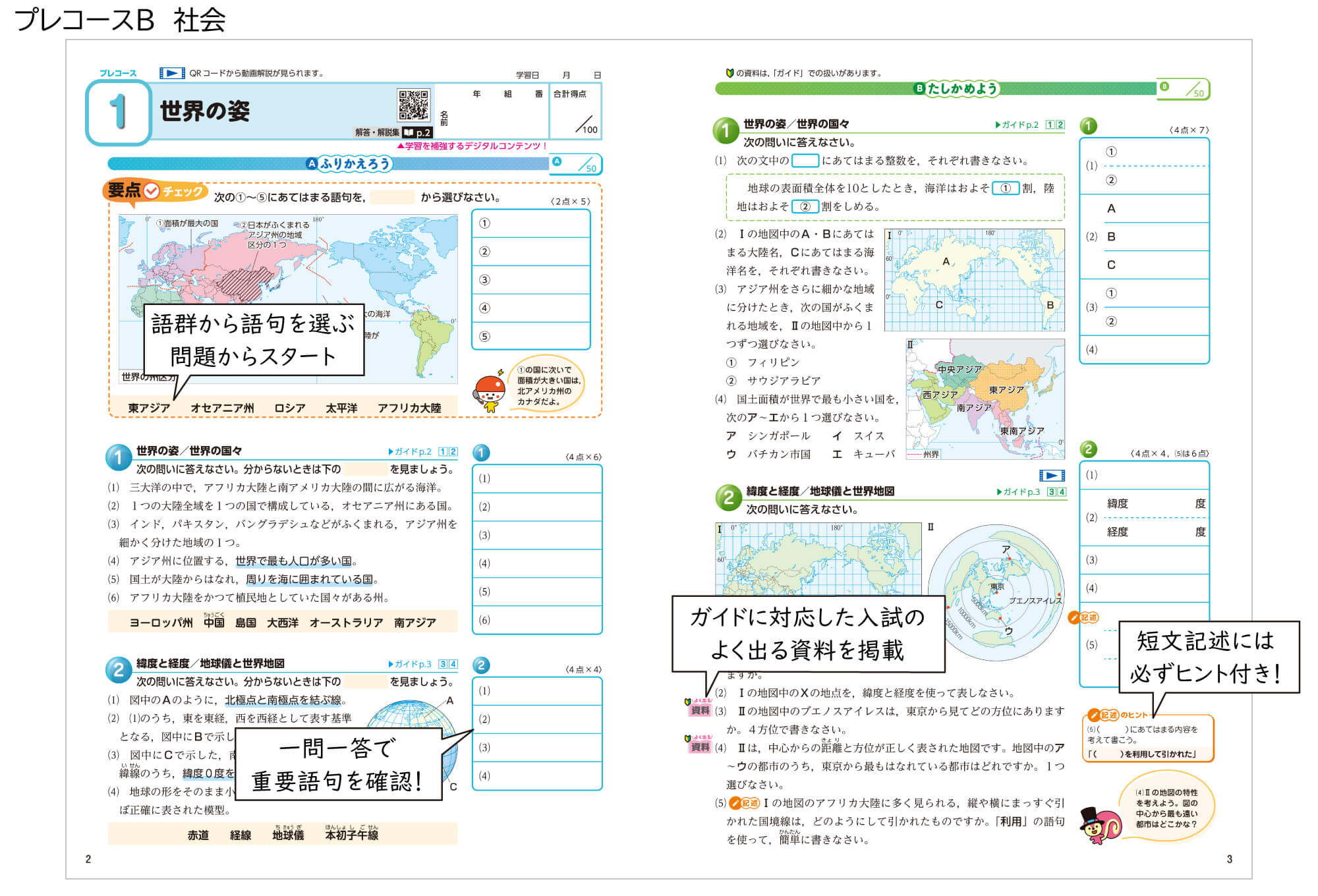Image resolution: width=1318 pixels, height=896 pixels.
Task: Click the large number 1 chapter badge
Action: 119,112
